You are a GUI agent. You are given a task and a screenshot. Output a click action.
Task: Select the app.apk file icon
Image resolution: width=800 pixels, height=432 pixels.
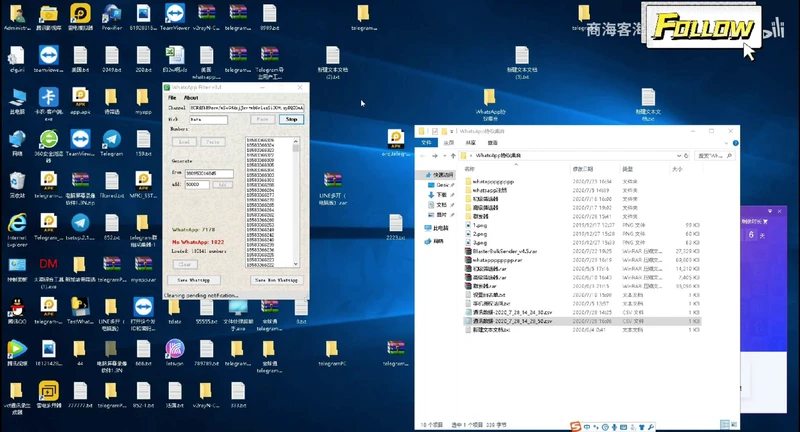(80, 100)
